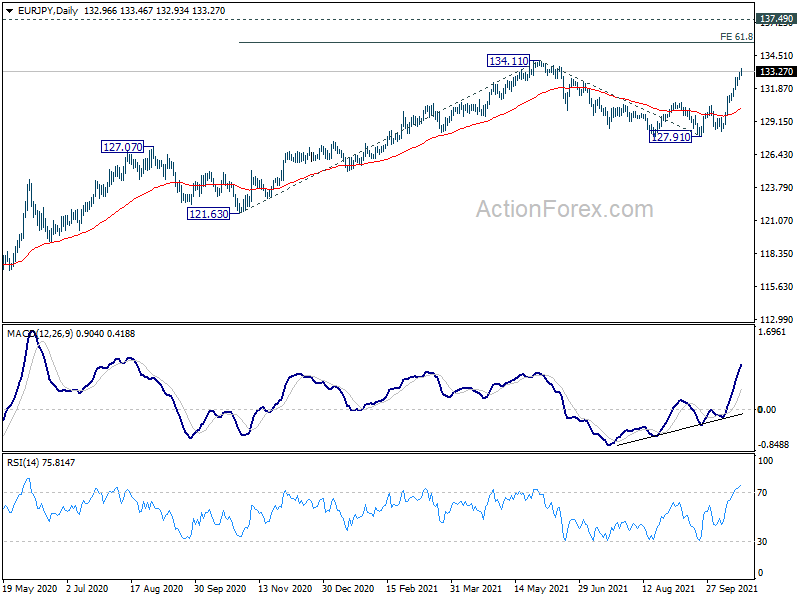This screenshot has height=600, width=800.
Task: Click the 31 Mar 2021 date label
Action: coord(476,588)
